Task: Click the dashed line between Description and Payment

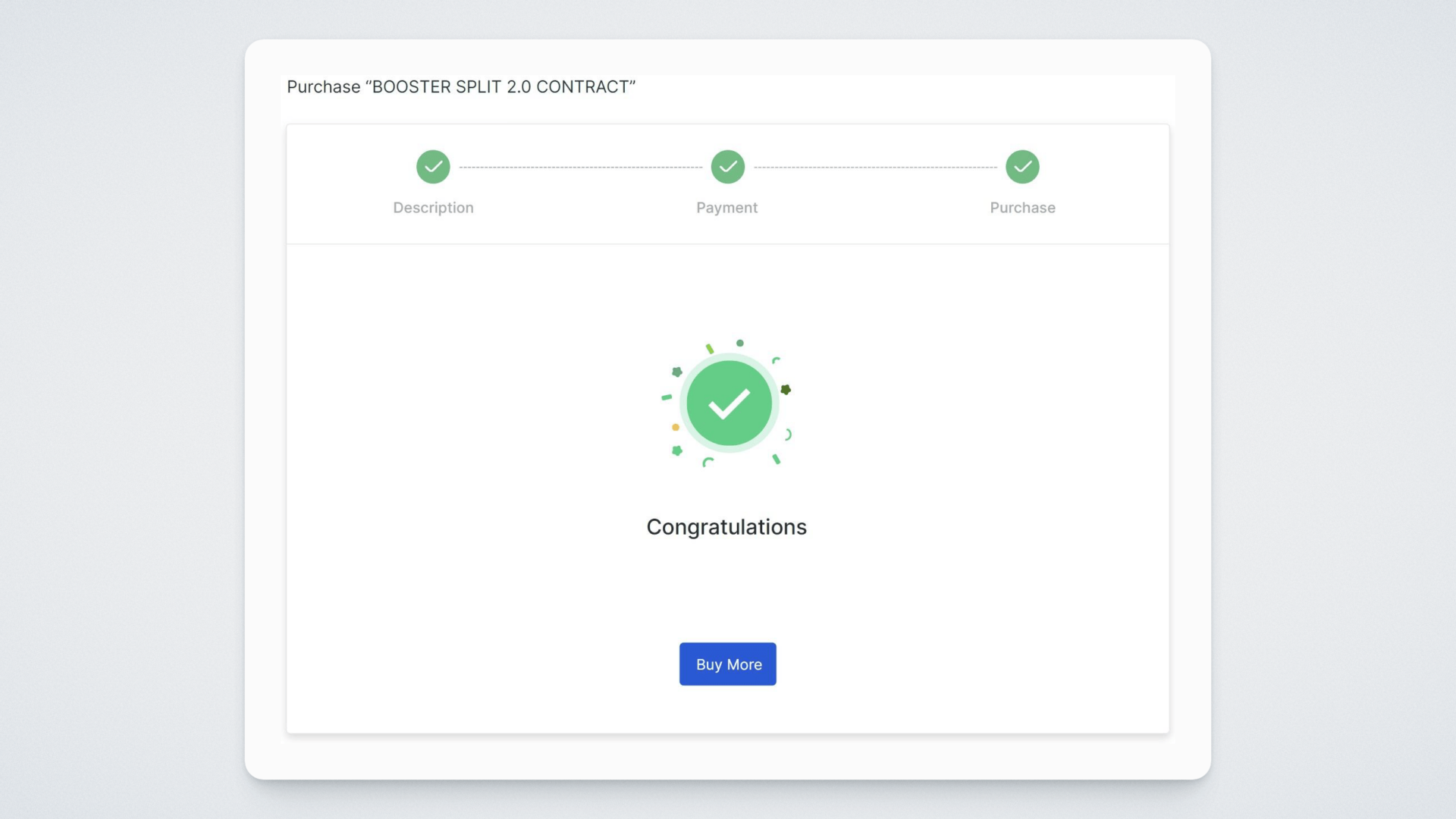Action: (580, 167)
